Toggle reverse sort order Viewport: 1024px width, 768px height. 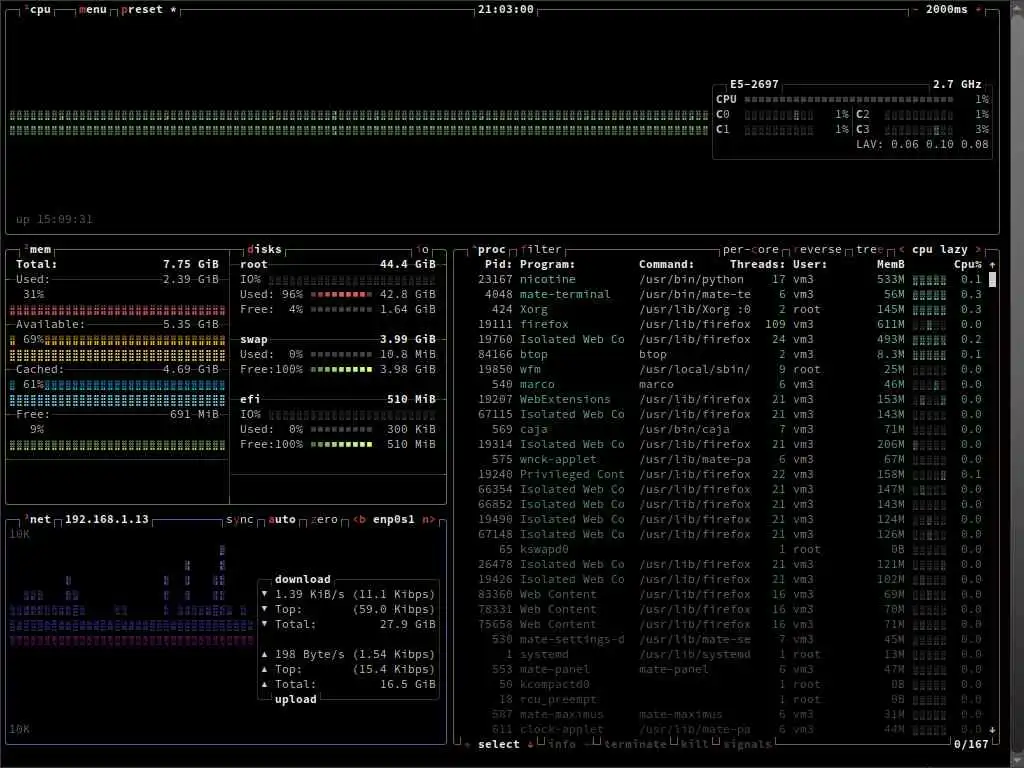[817, 249]
